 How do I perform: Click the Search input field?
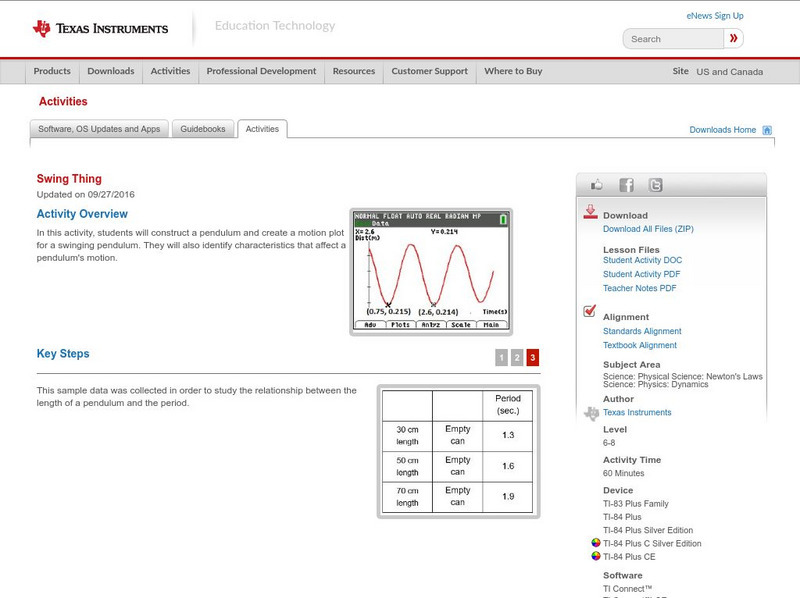click(x=673, y=39)
